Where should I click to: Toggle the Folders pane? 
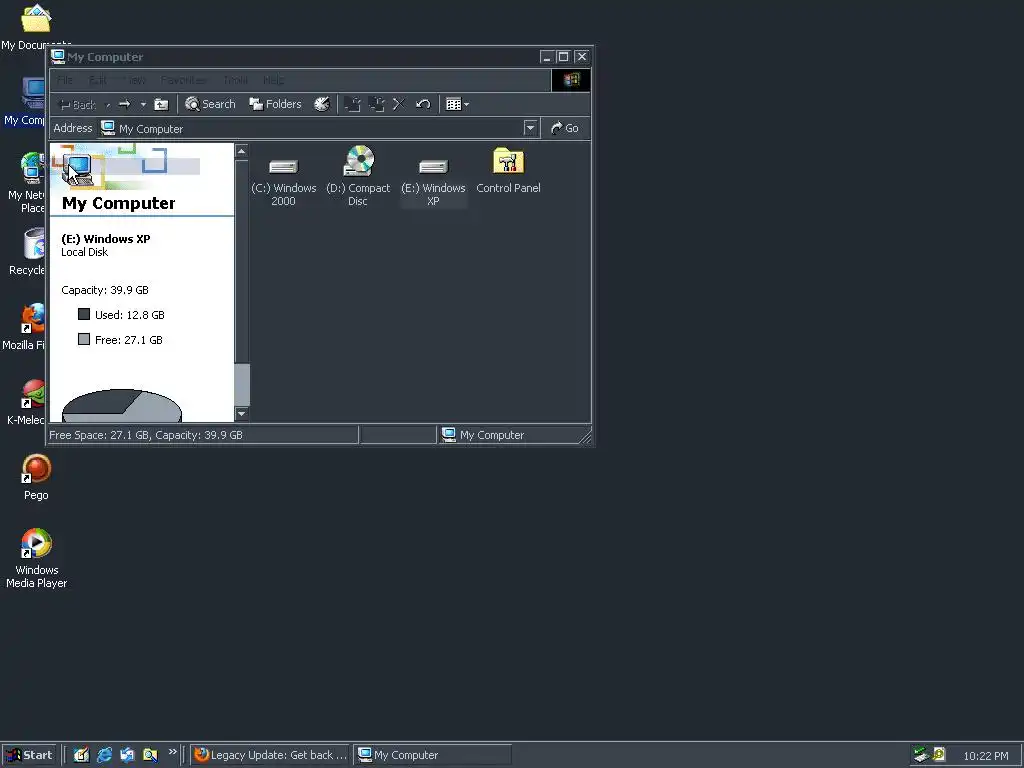coord(276,104)
